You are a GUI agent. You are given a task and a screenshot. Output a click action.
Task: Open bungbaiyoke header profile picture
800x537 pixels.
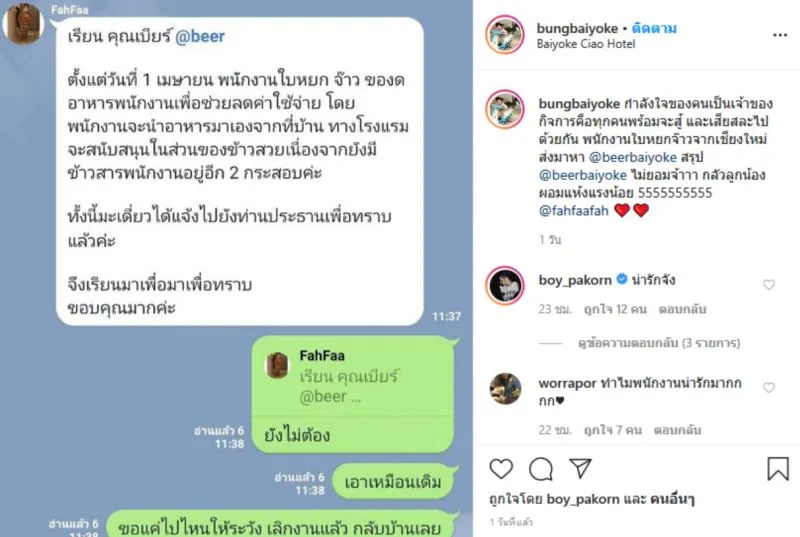[505, 35]
